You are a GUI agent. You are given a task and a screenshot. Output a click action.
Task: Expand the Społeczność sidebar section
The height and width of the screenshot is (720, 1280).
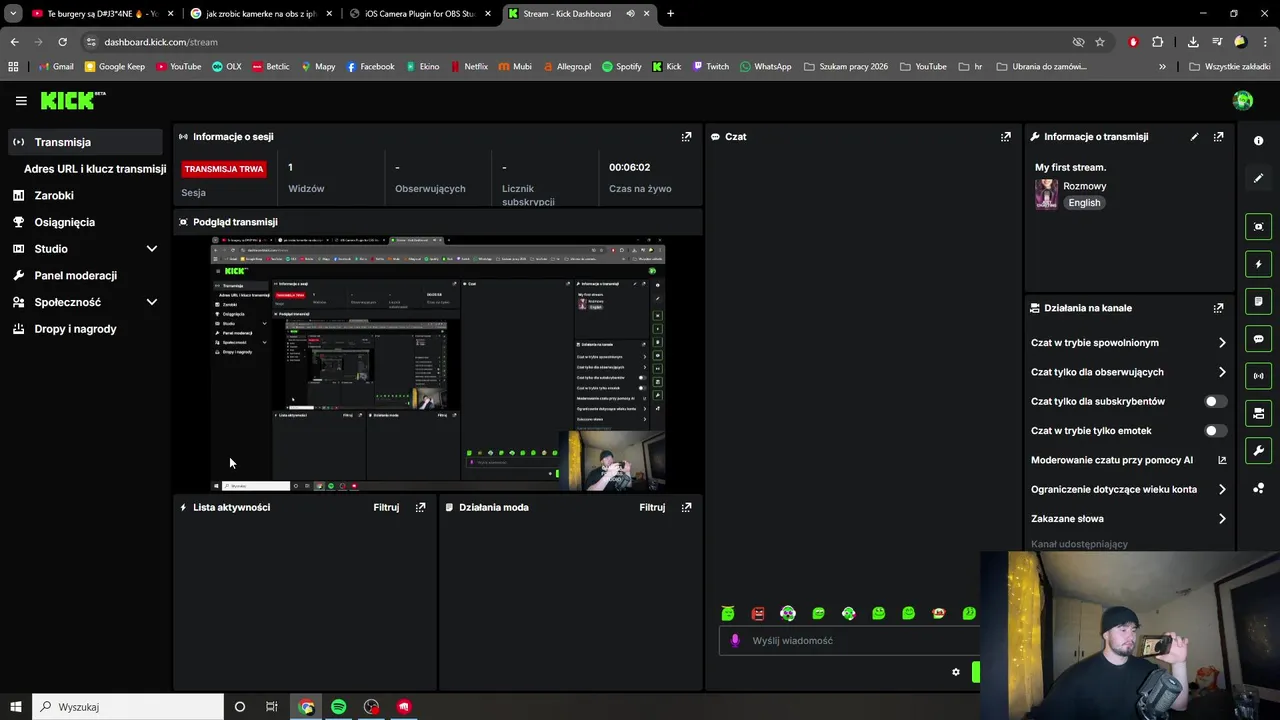coord(152,302)
